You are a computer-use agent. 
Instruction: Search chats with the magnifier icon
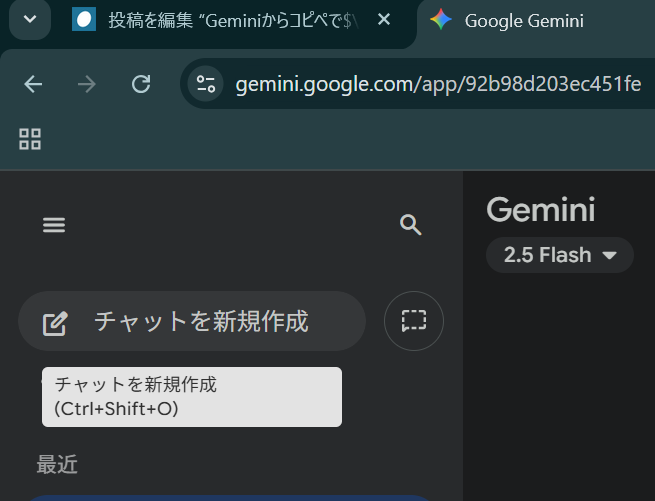410,225
